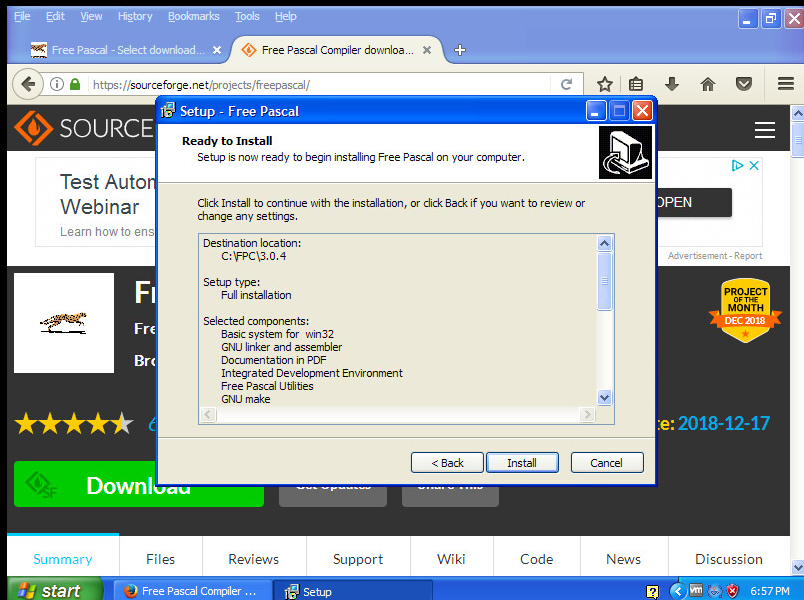This screenshot has height=600, width=804.
Task: Open the Discussion tab
Action: pos(729,558)
